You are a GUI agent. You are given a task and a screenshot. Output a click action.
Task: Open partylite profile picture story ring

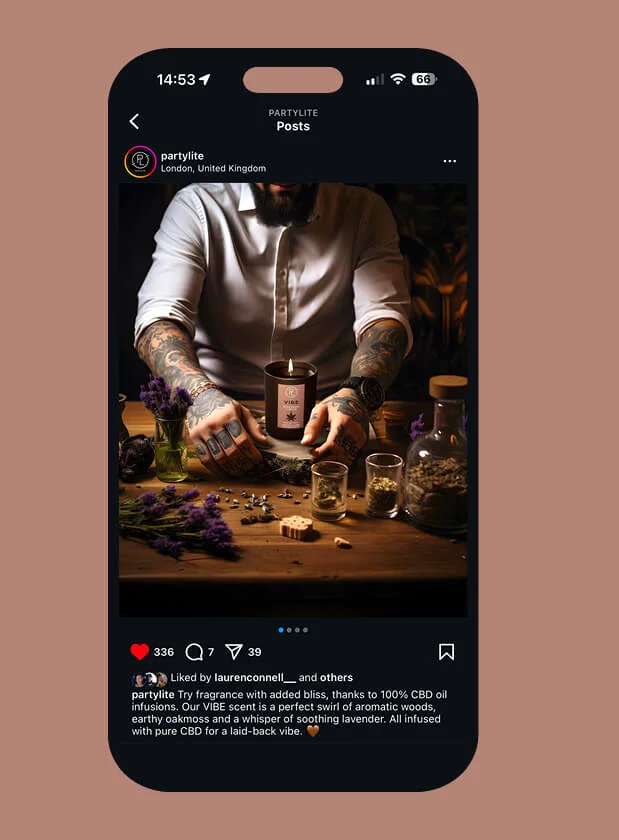(140, 161)
